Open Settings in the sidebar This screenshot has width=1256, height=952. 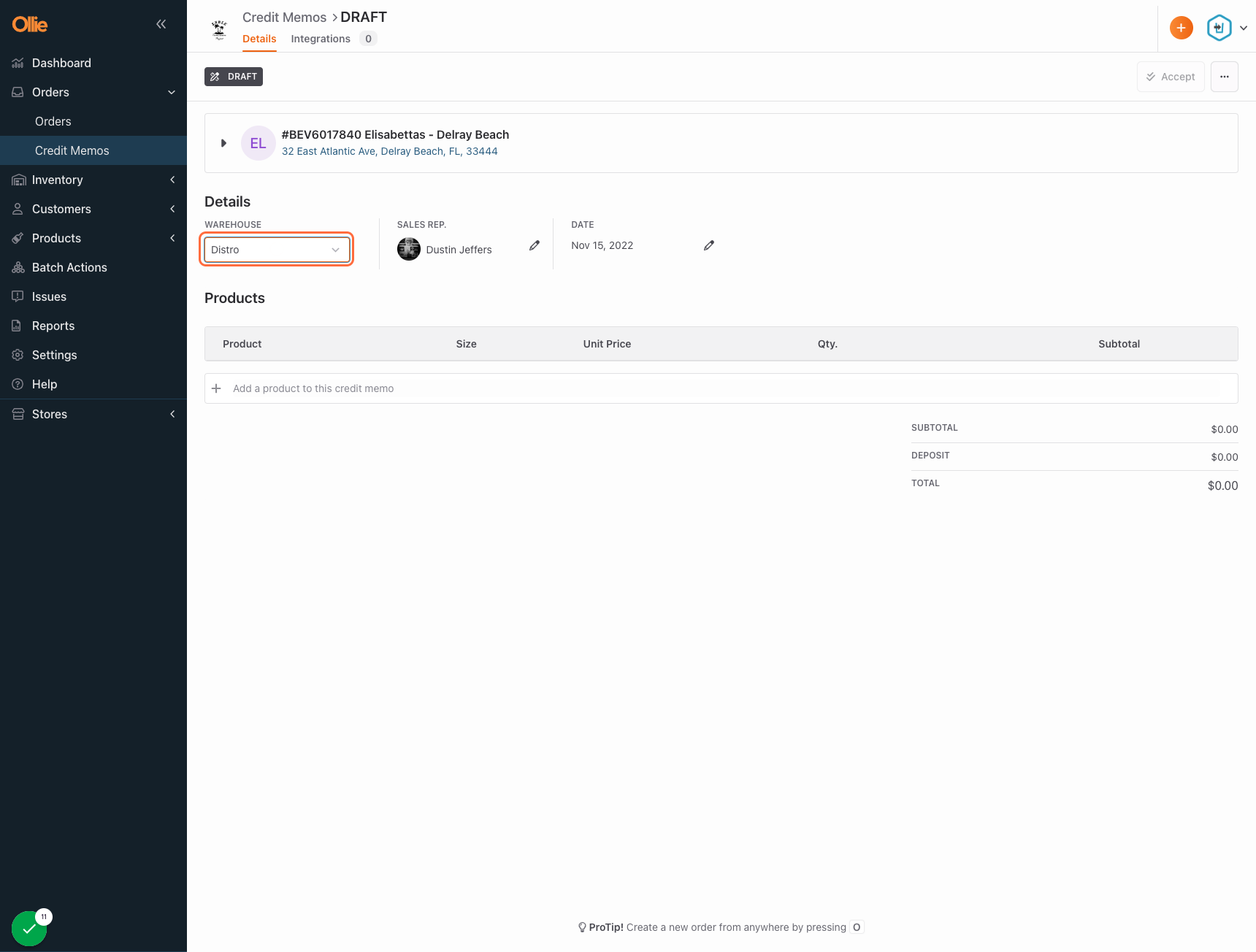pyautogui.click(x=93, y=355)
